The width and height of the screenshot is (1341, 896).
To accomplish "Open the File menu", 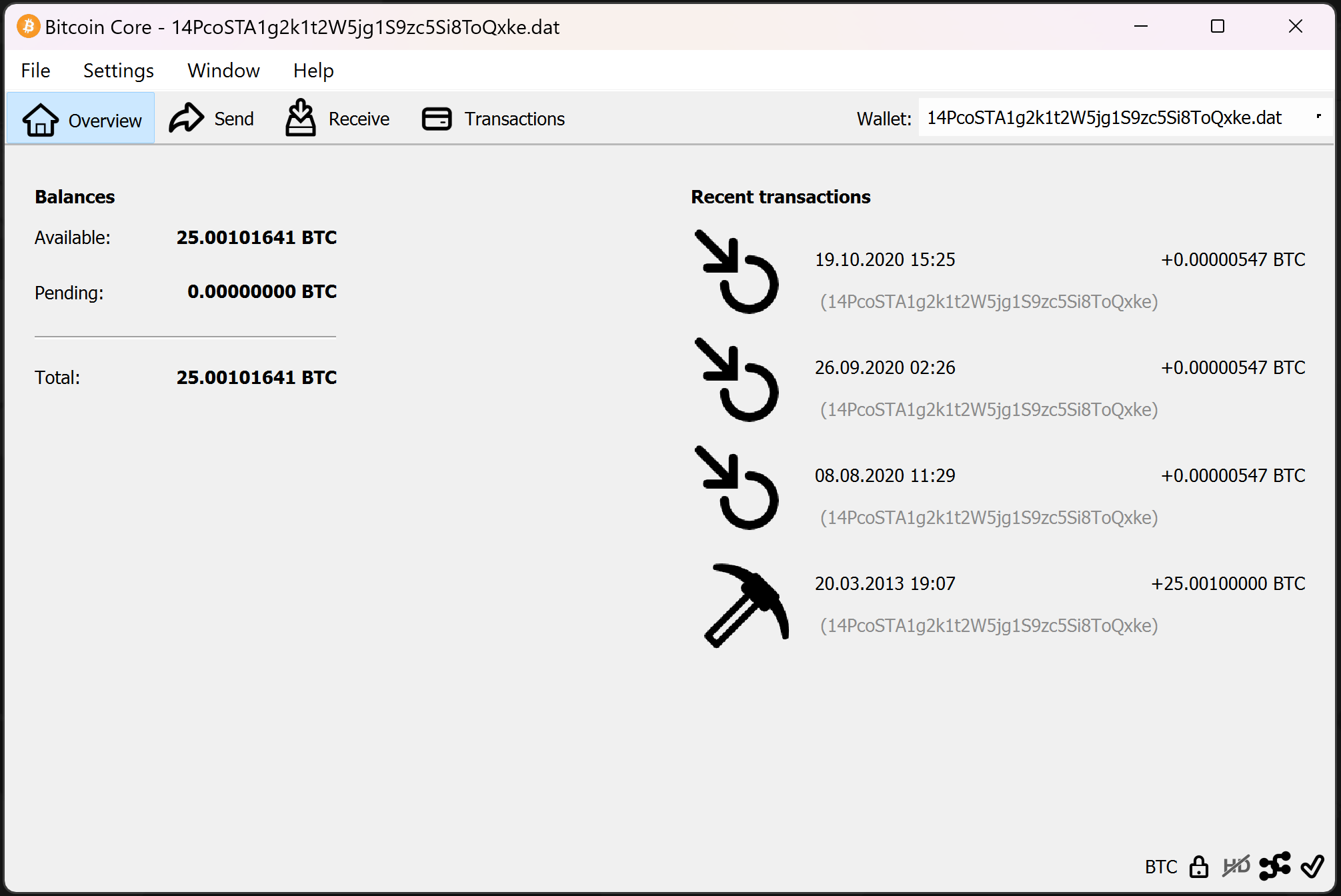I will pyautogui.click(x=35, y=71).
